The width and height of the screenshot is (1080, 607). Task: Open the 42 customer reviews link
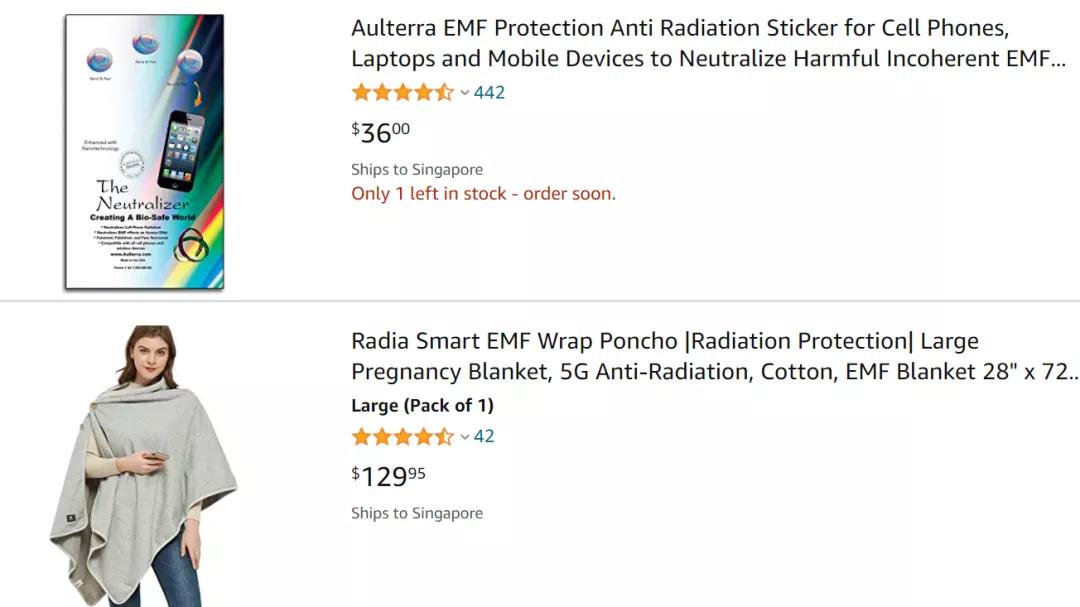pyautogui.click(x=484, y=437)
